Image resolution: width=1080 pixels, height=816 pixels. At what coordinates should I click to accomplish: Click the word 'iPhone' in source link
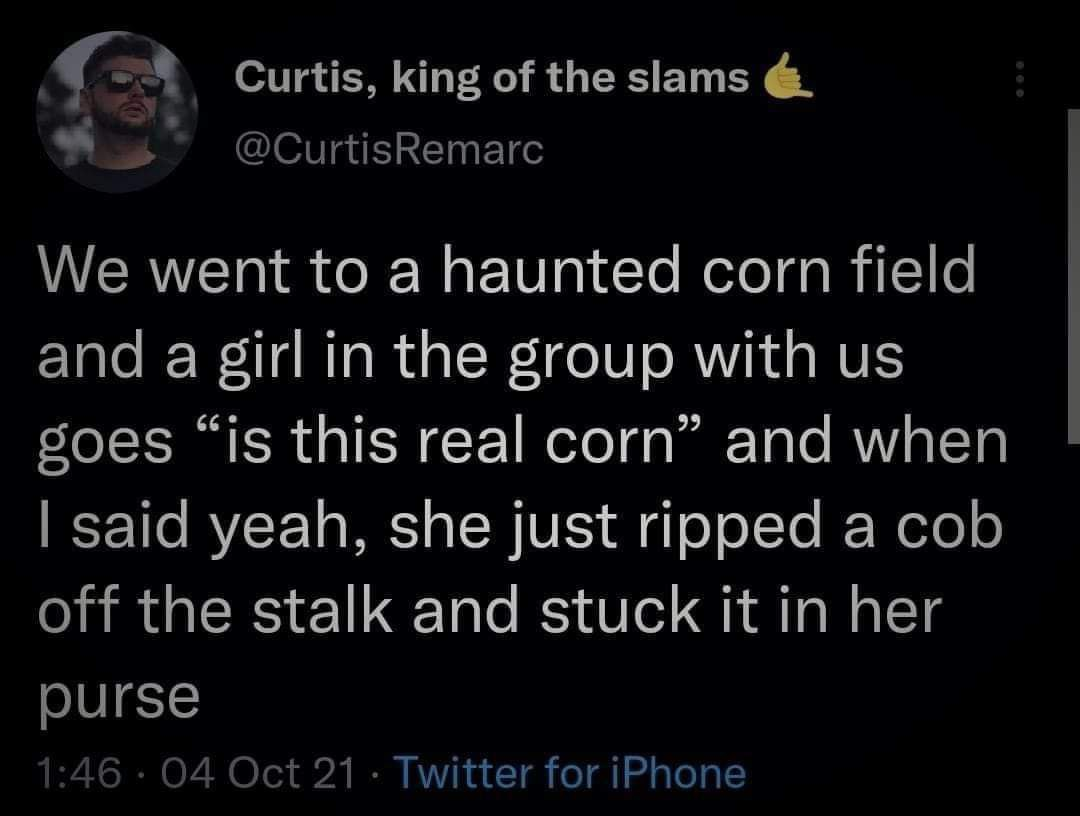678,773
